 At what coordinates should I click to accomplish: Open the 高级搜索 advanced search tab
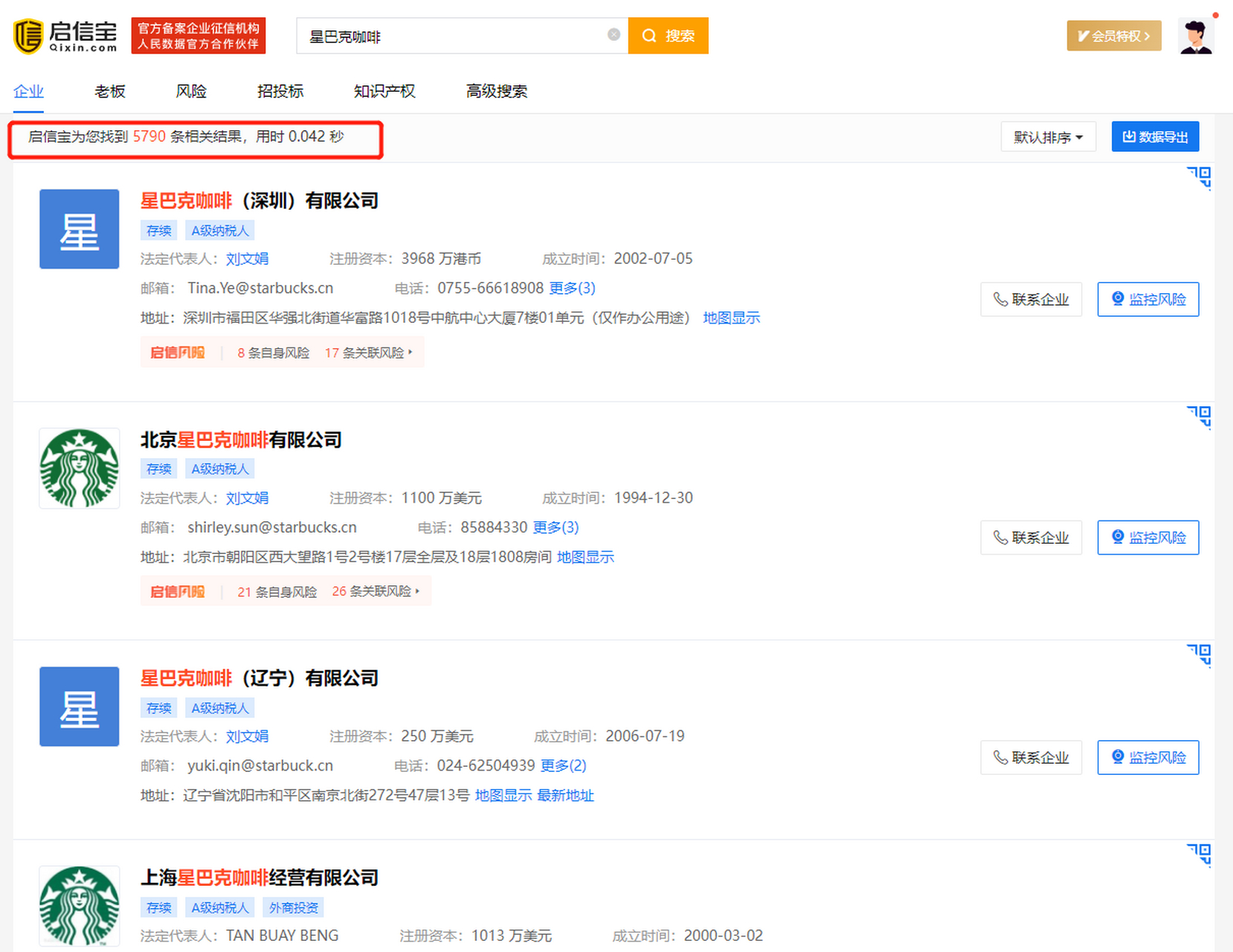497,91
